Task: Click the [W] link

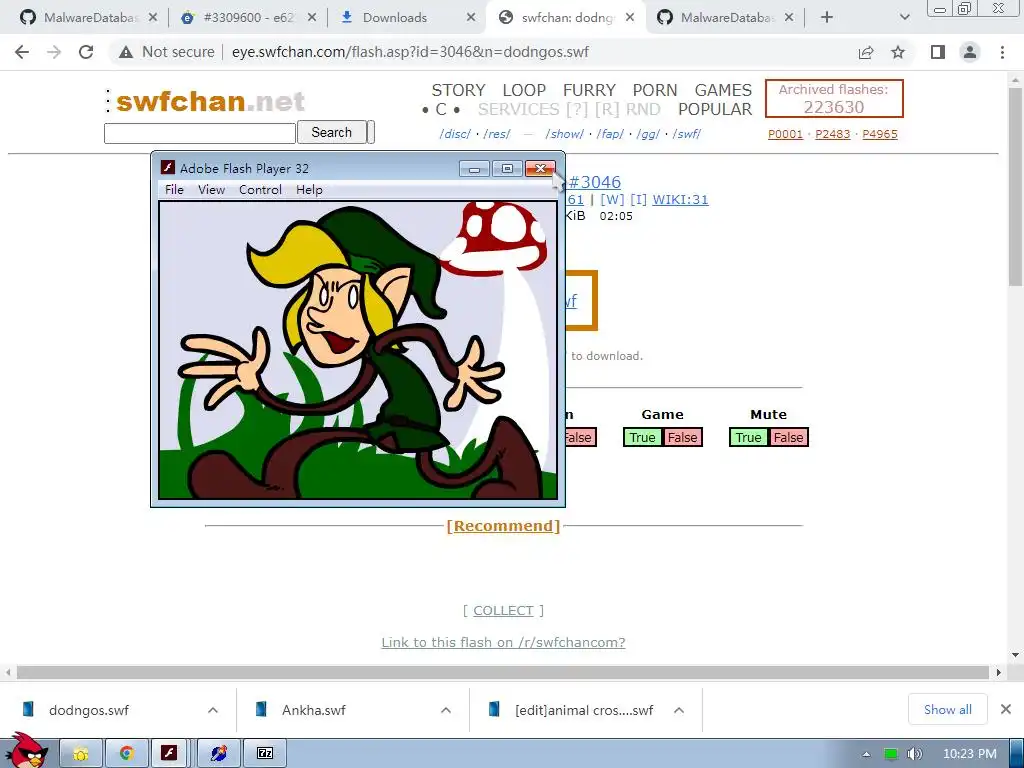Action: (x=612, y=200)
